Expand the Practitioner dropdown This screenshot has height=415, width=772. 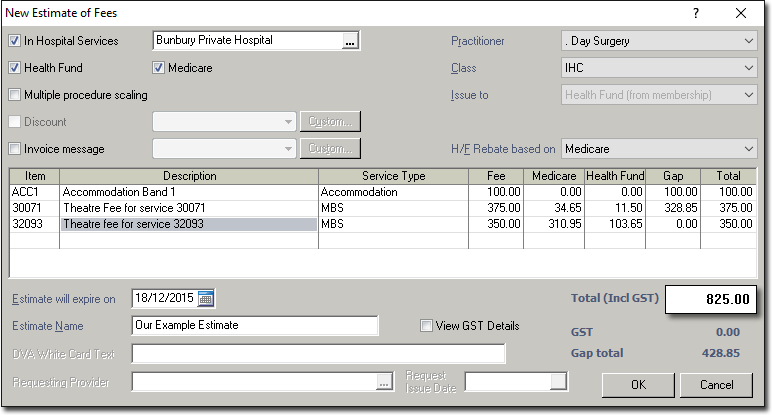(749, 41)
